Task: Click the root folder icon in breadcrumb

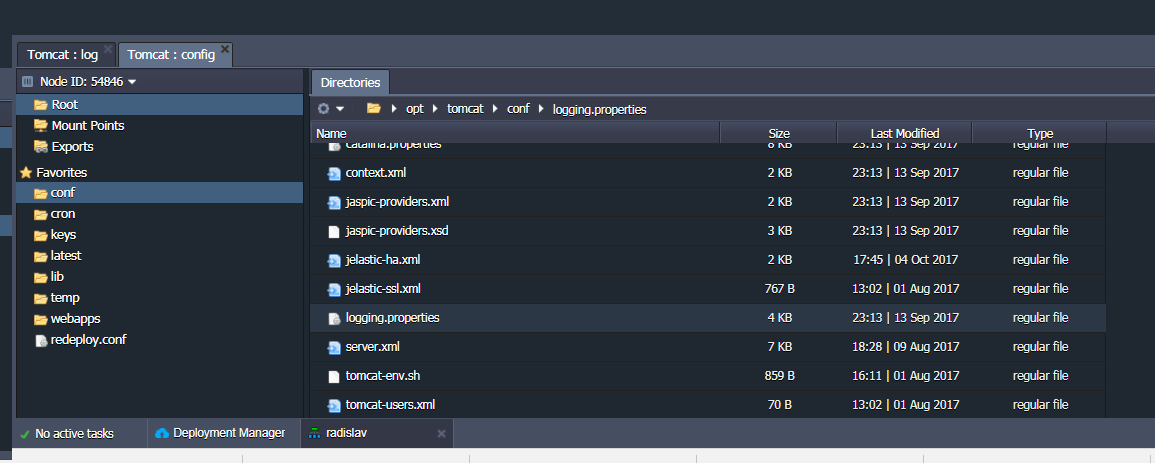Action: tap(373, 109)
